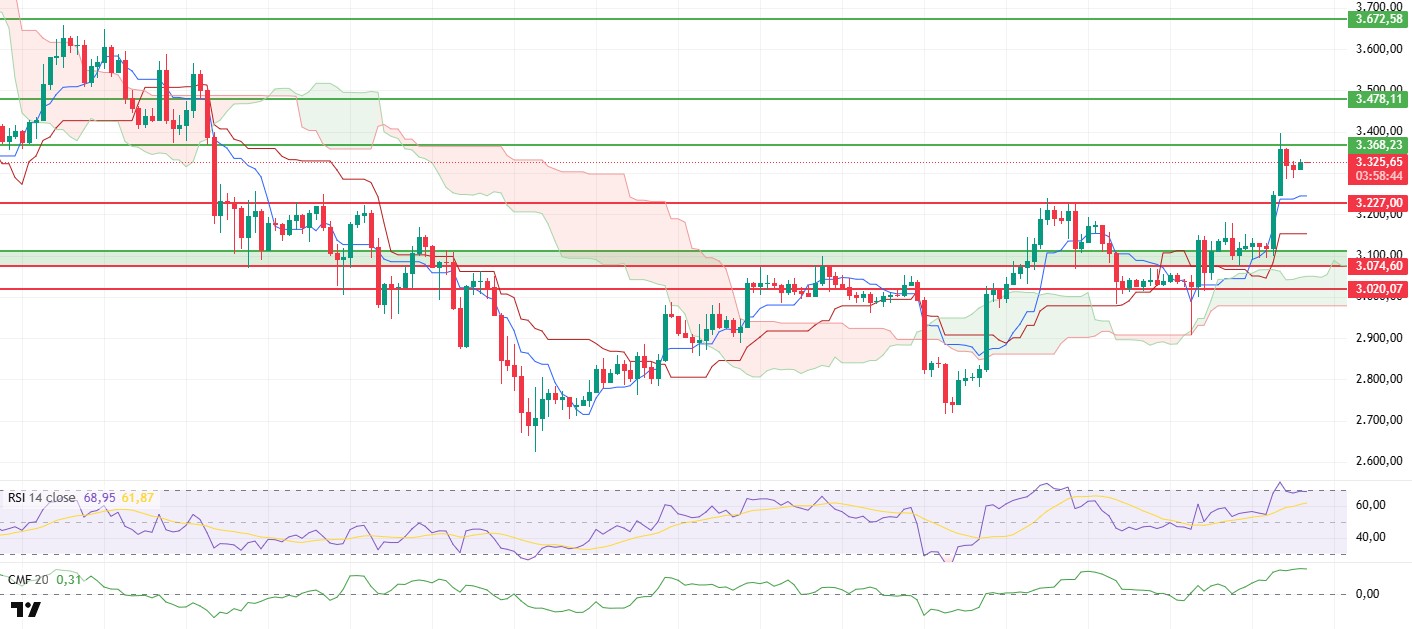
Task: Click the CMF 20 indicator title
Action: click(x=28, y=579)
